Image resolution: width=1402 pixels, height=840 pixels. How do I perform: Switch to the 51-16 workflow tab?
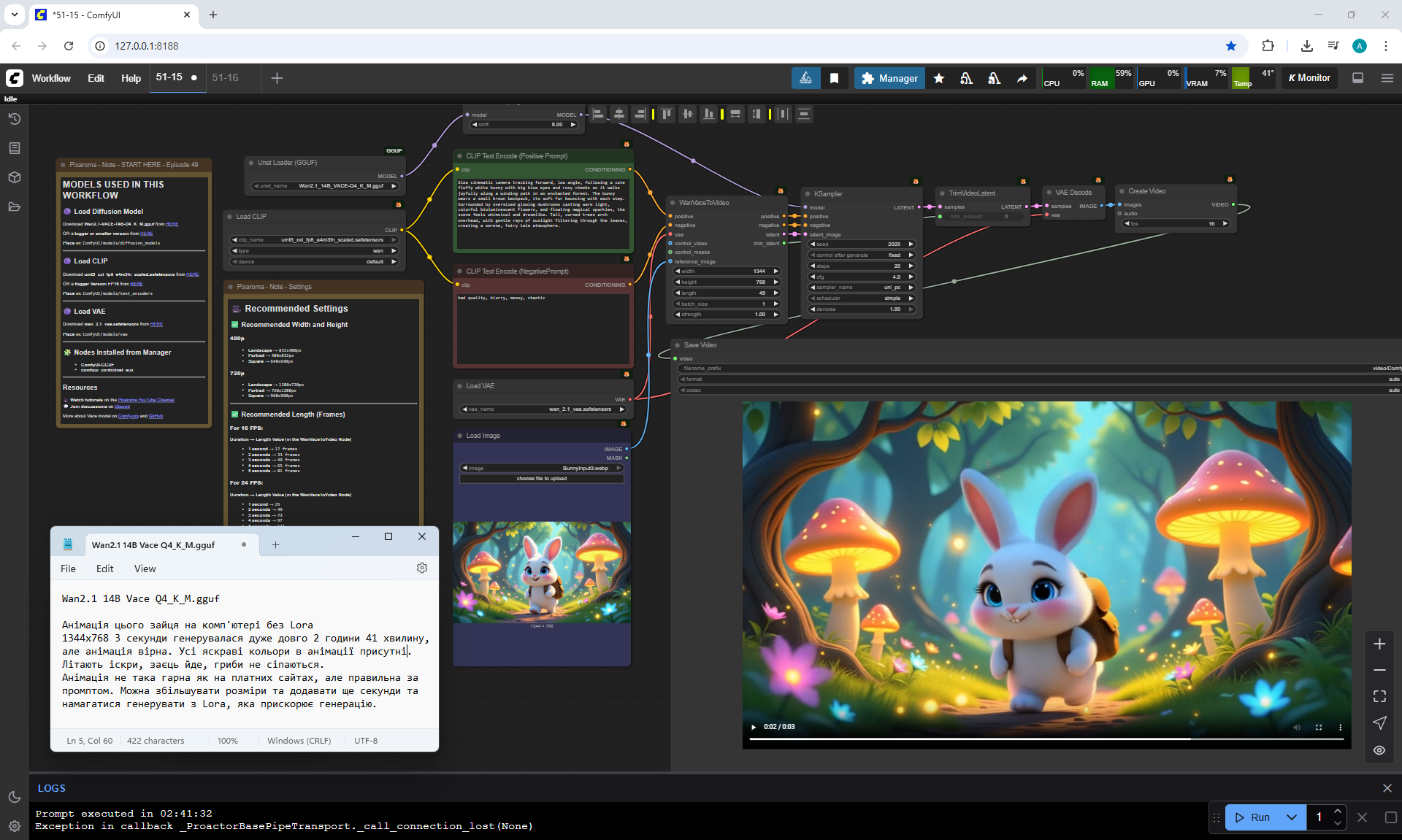(225, 77)
